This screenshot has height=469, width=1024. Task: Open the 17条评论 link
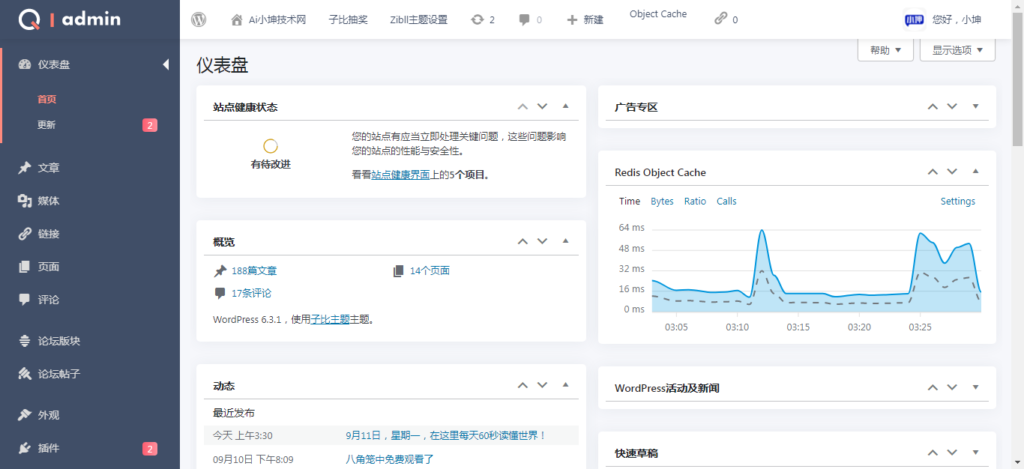(x=251, y=293)
